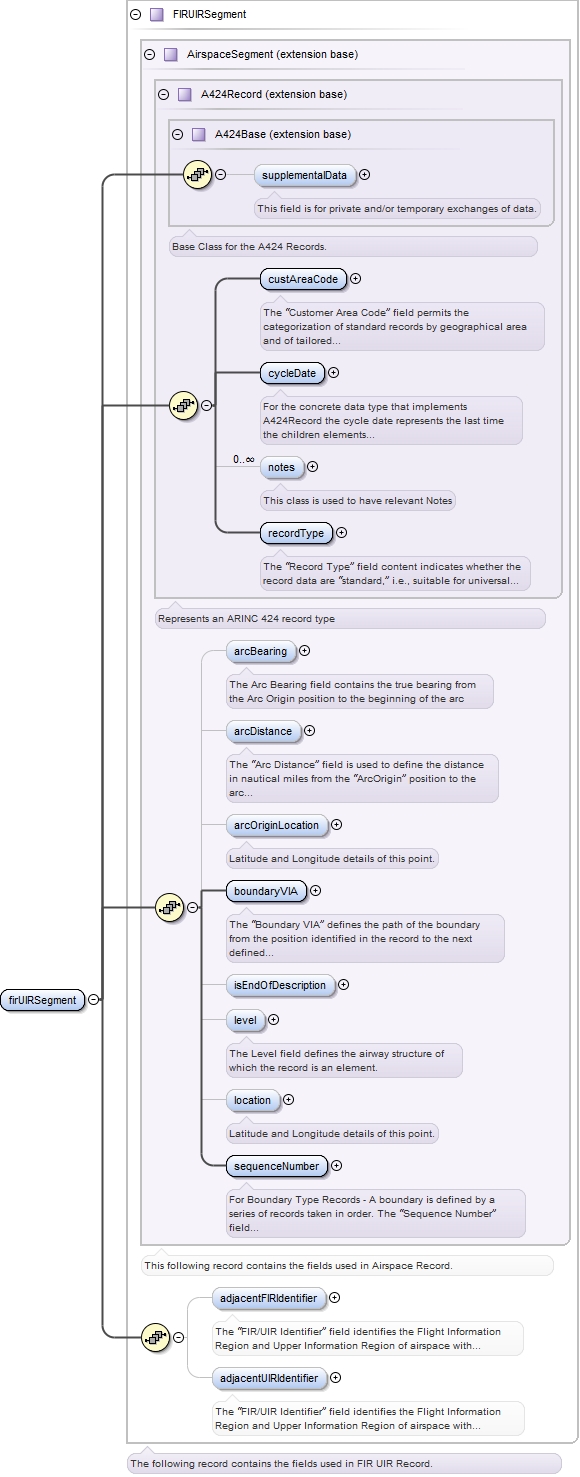Screen dimensions: 580x1477
Task: Collapse the sequence containing cycleDate and notes
Action: [x=206, y=406]
